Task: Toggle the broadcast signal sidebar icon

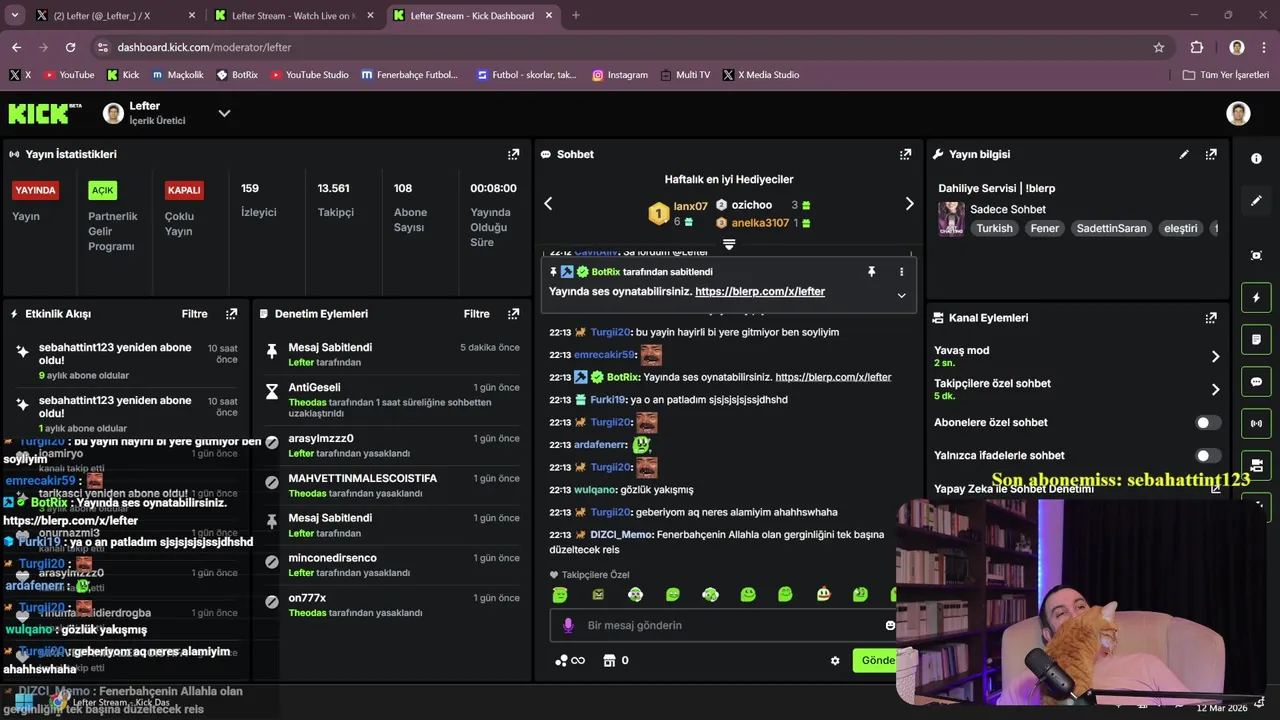Action: (x=1256, y=423)
